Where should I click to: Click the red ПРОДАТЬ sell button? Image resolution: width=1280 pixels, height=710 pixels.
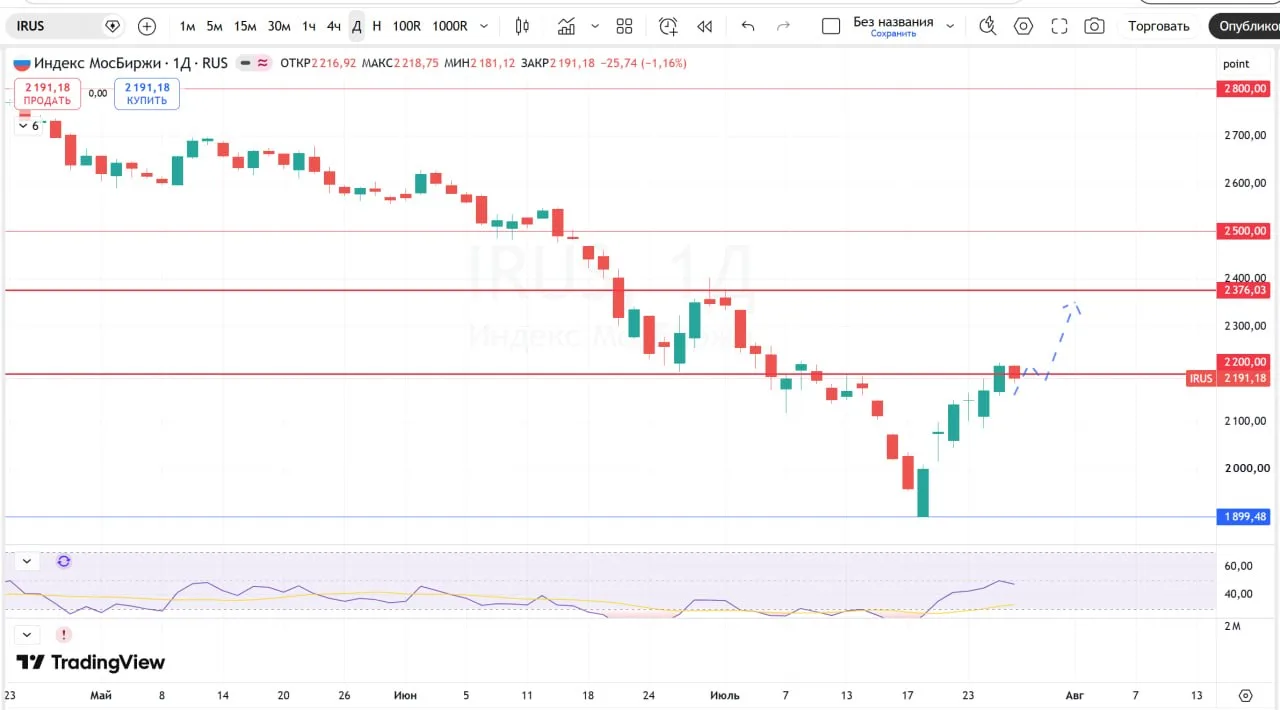(47, 94)
